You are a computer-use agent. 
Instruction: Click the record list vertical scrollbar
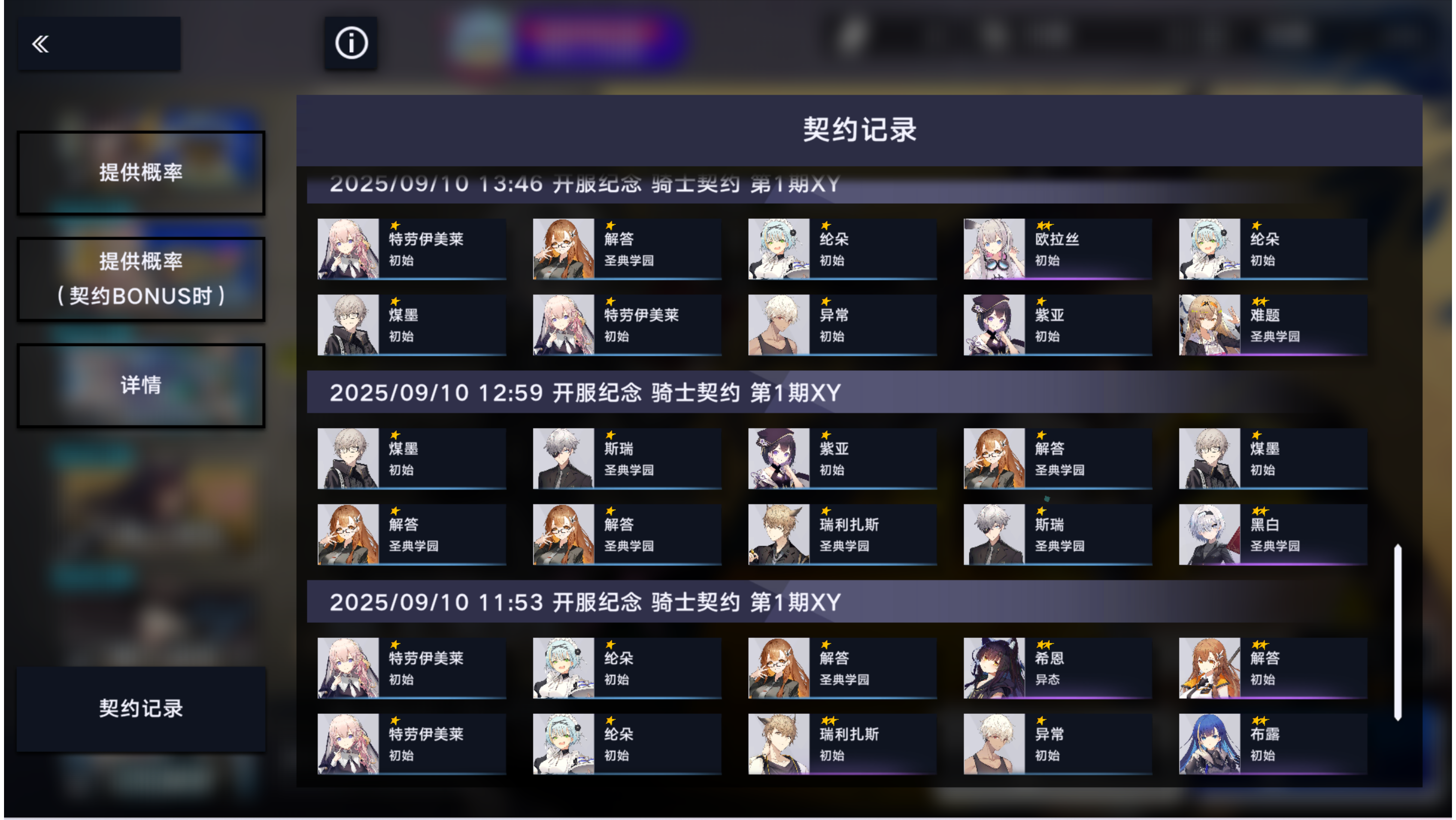tap(1397, 632)
